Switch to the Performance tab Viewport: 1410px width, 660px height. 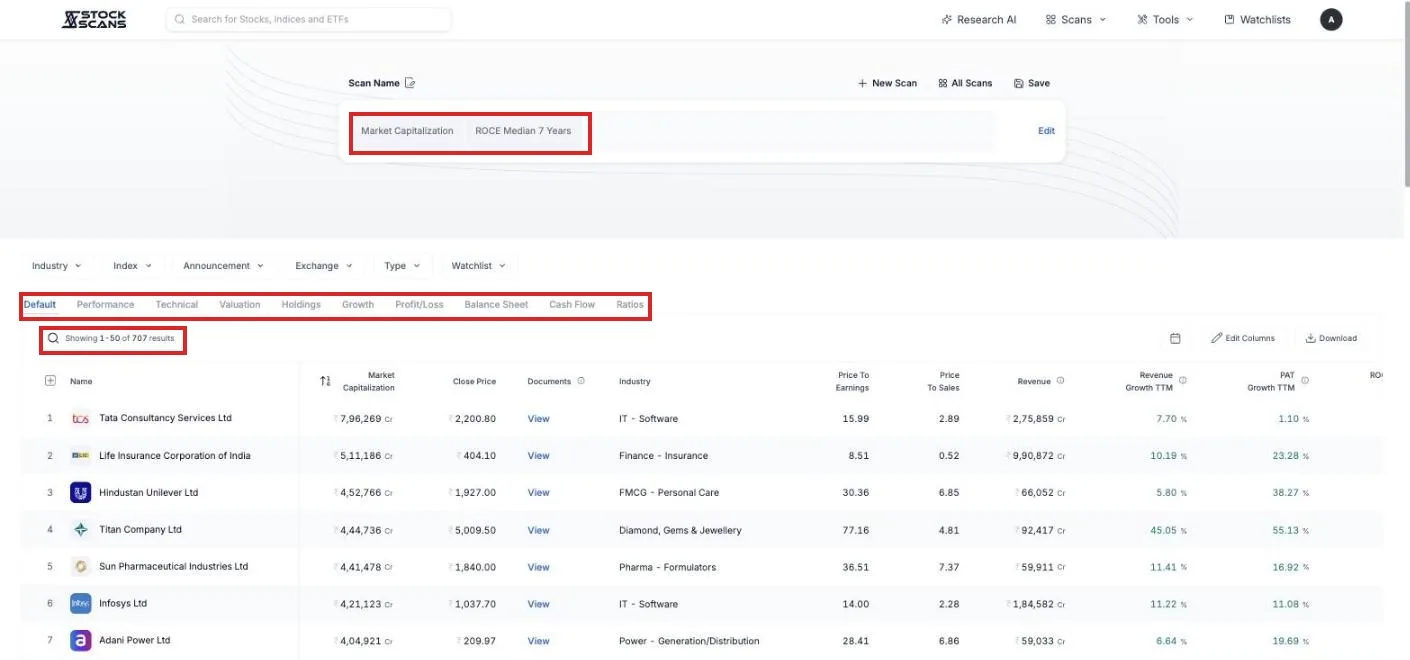[105, 304]
